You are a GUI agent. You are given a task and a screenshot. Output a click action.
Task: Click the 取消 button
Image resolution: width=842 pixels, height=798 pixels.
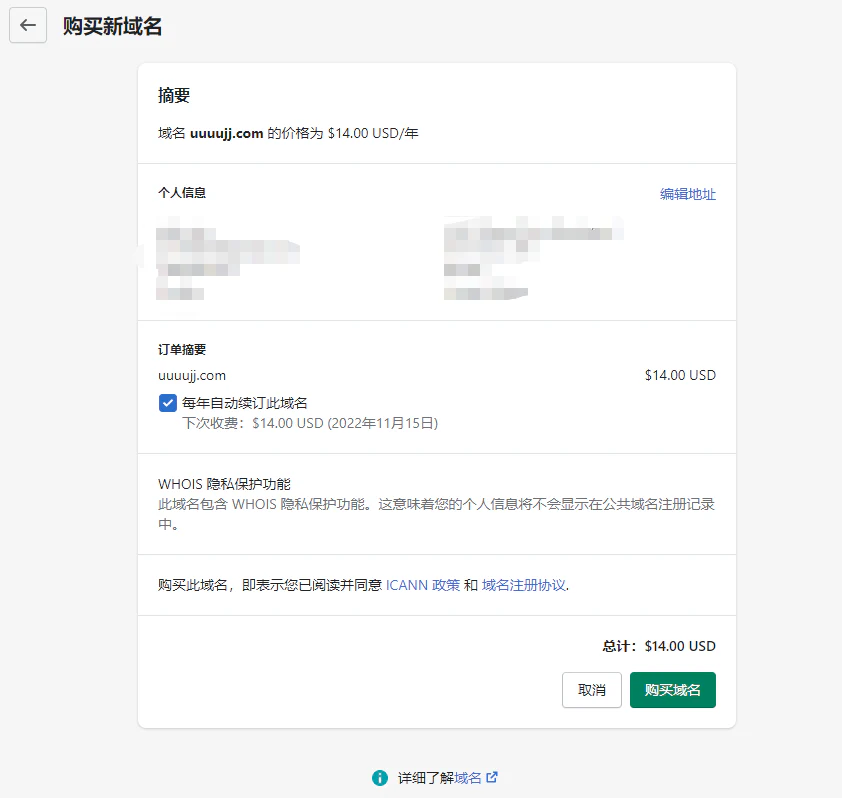(591, 690)
